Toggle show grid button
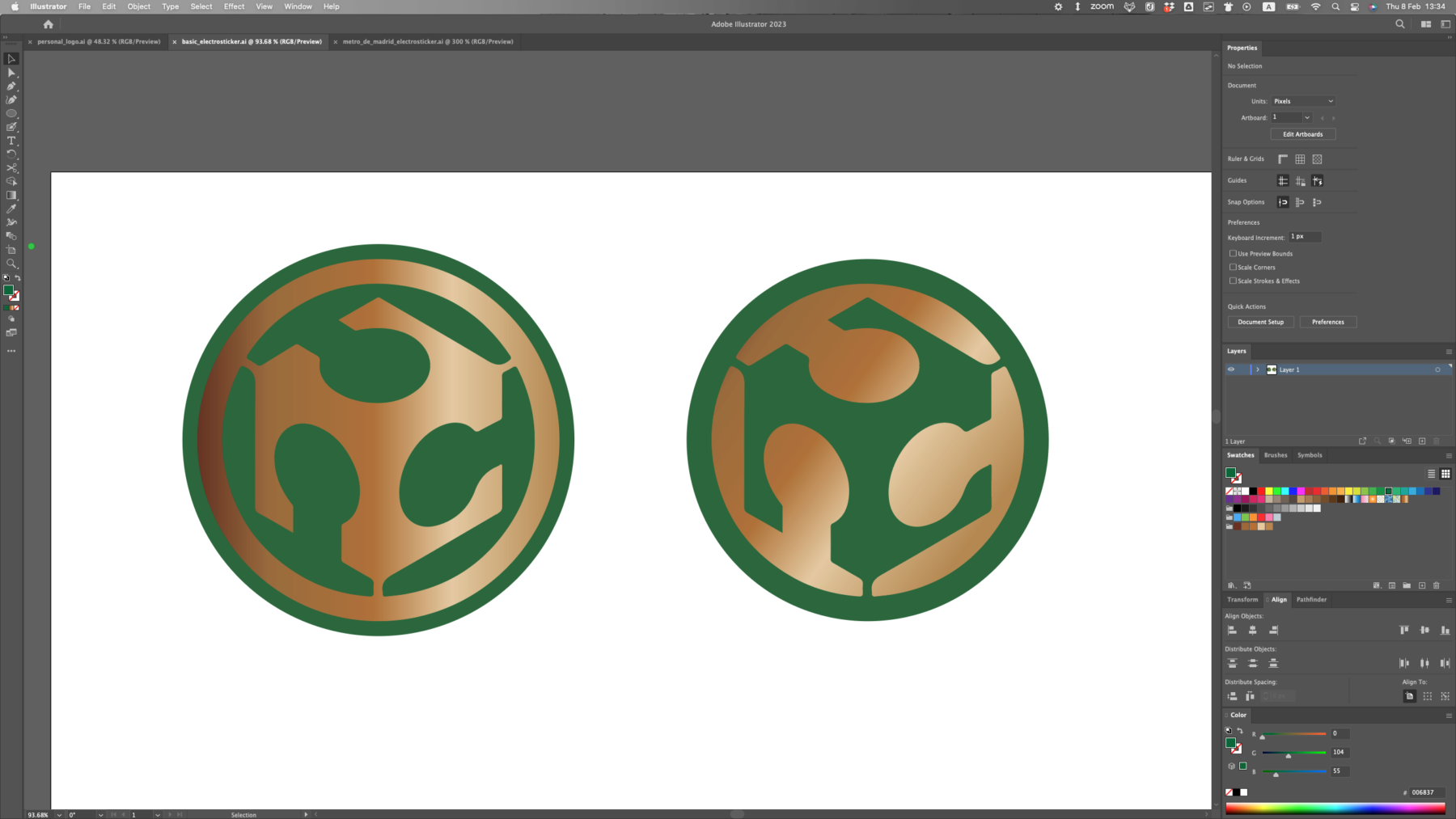This screenshot has height=819, width=1456. click(1300, 159)
